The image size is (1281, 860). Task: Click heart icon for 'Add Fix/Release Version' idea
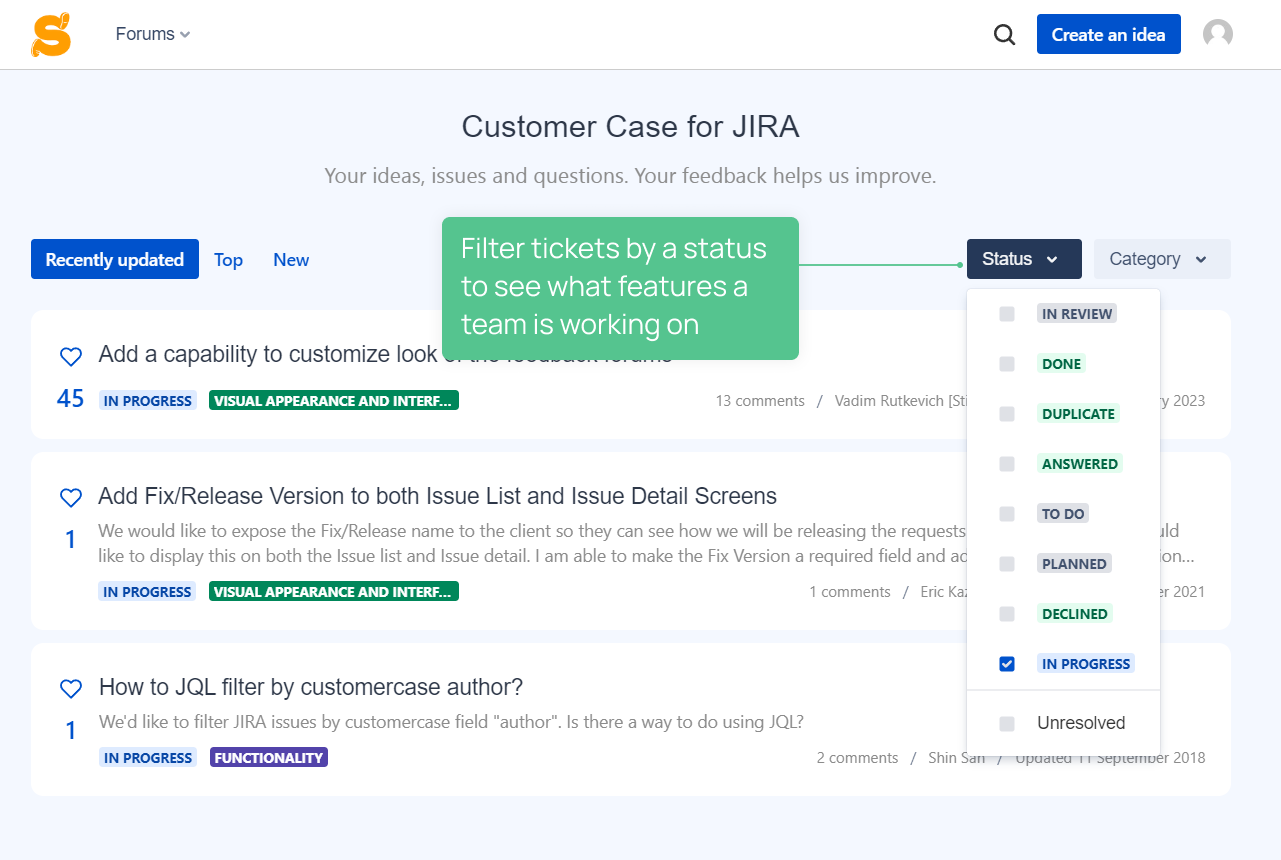[x=70, y=497]
